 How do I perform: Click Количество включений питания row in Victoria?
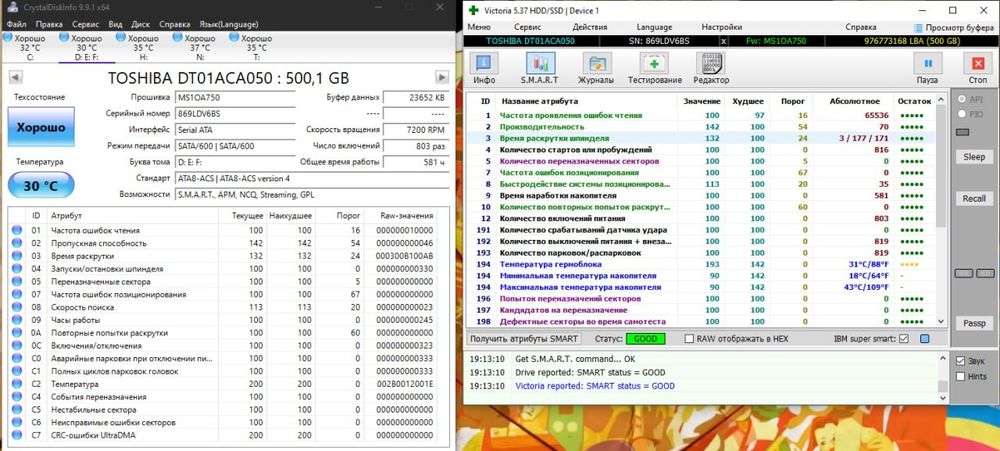[700, 218]
